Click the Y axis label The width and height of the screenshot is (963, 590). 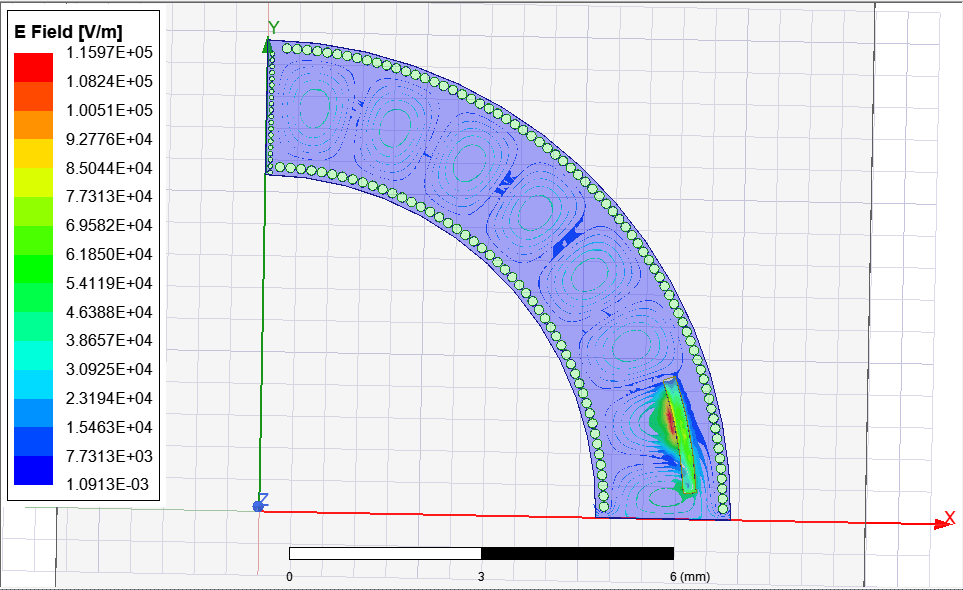(x=274, y=27)
